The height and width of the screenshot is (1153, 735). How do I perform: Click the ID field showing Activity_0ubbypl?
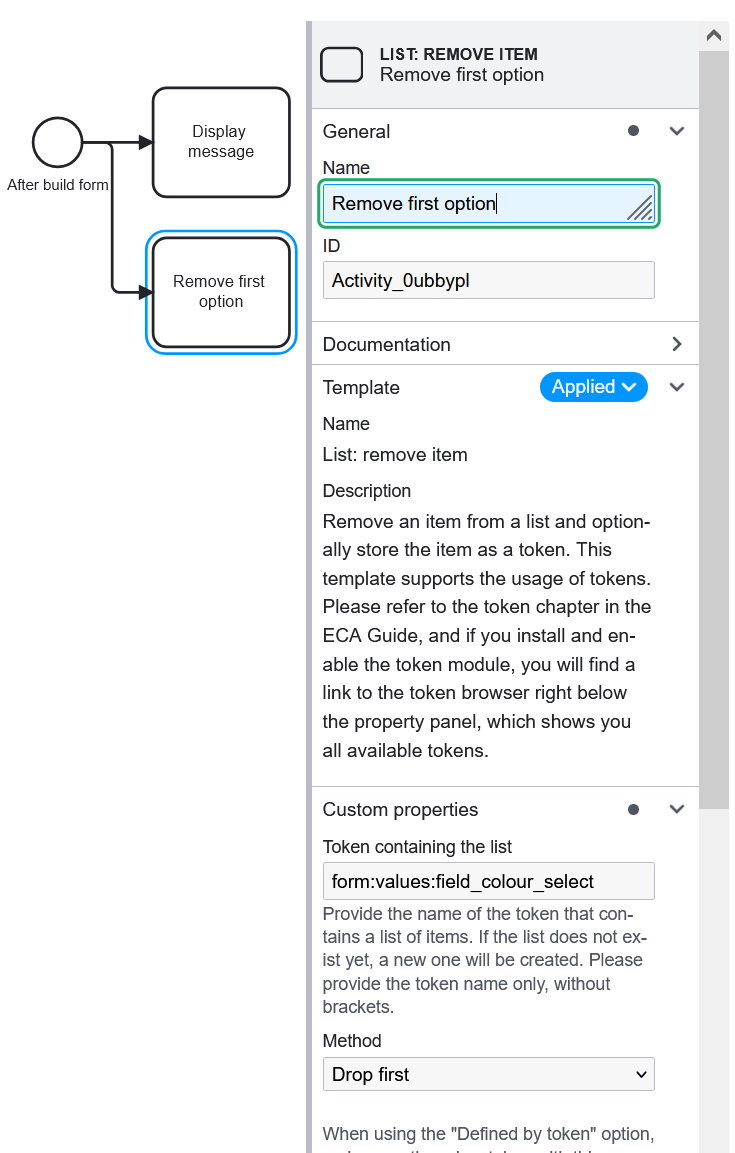(488, 280)
